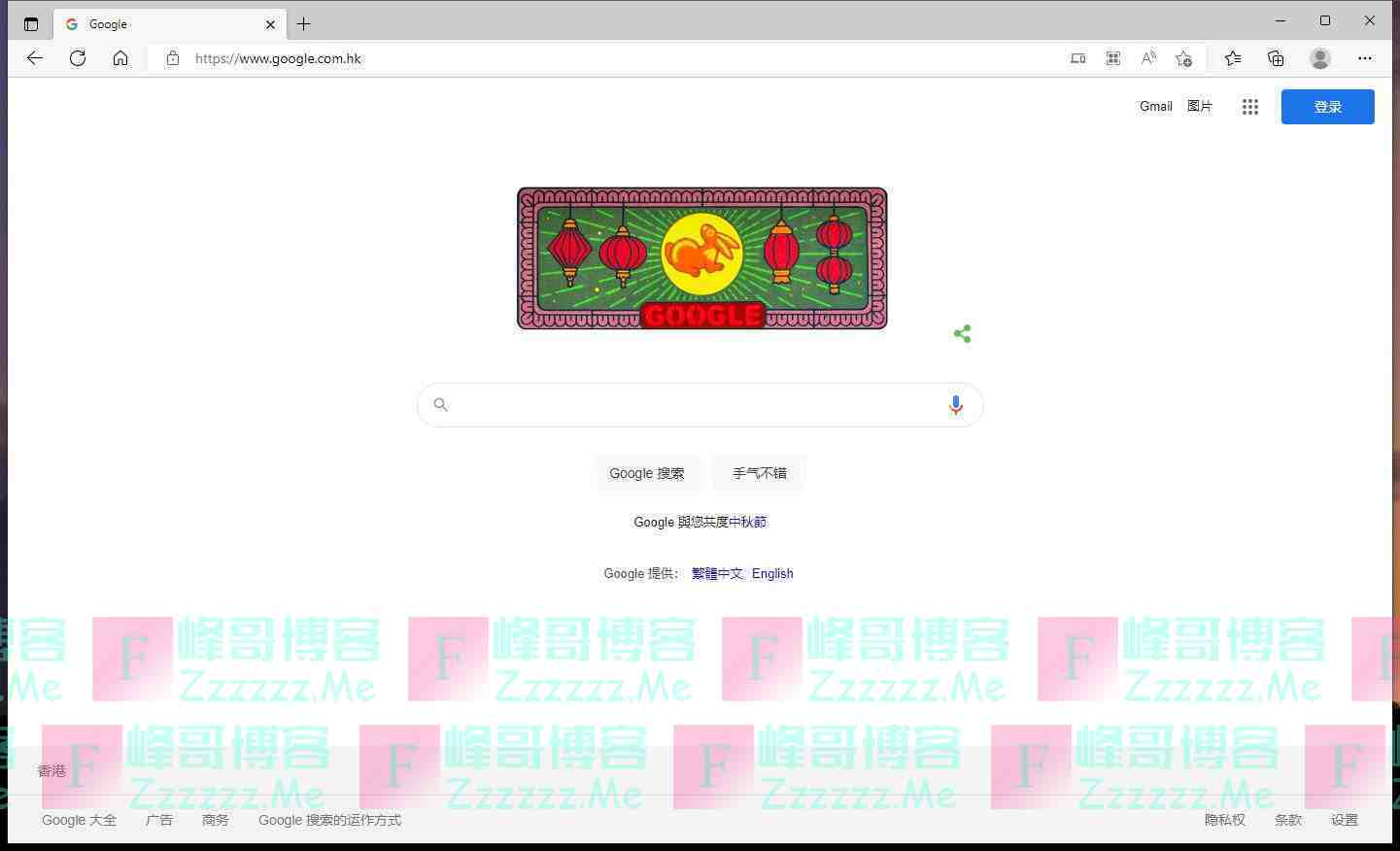Open the Google apps grid
Screen dimensions: 1400x851
1250,107
